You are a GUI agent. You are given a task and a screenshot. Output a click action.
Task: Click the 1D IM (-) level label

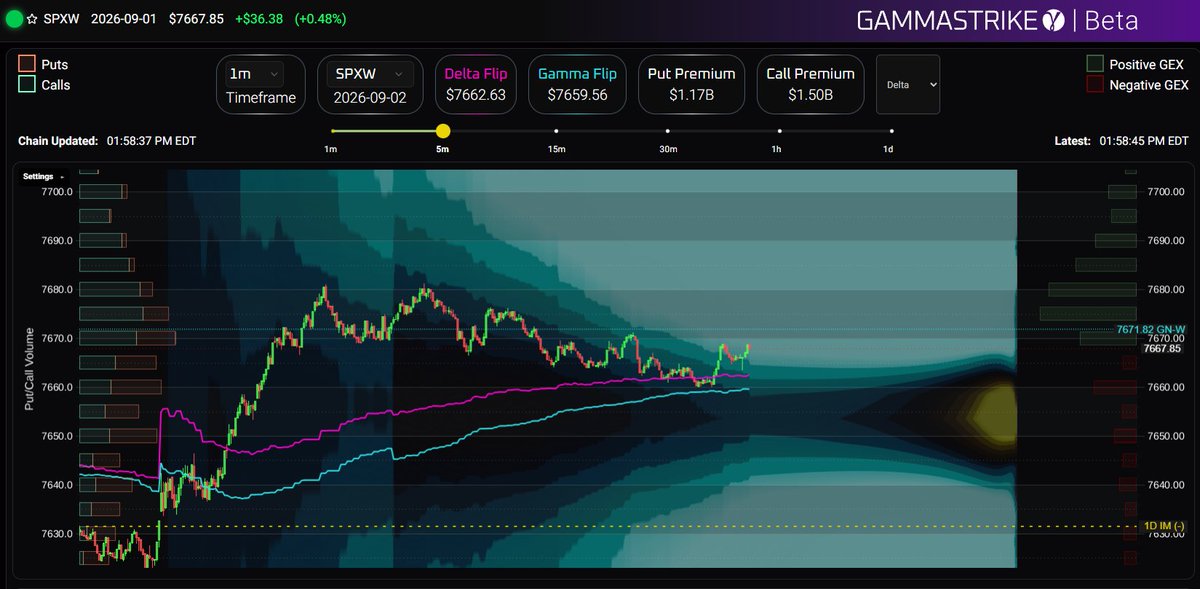(x=1163, y=526)
